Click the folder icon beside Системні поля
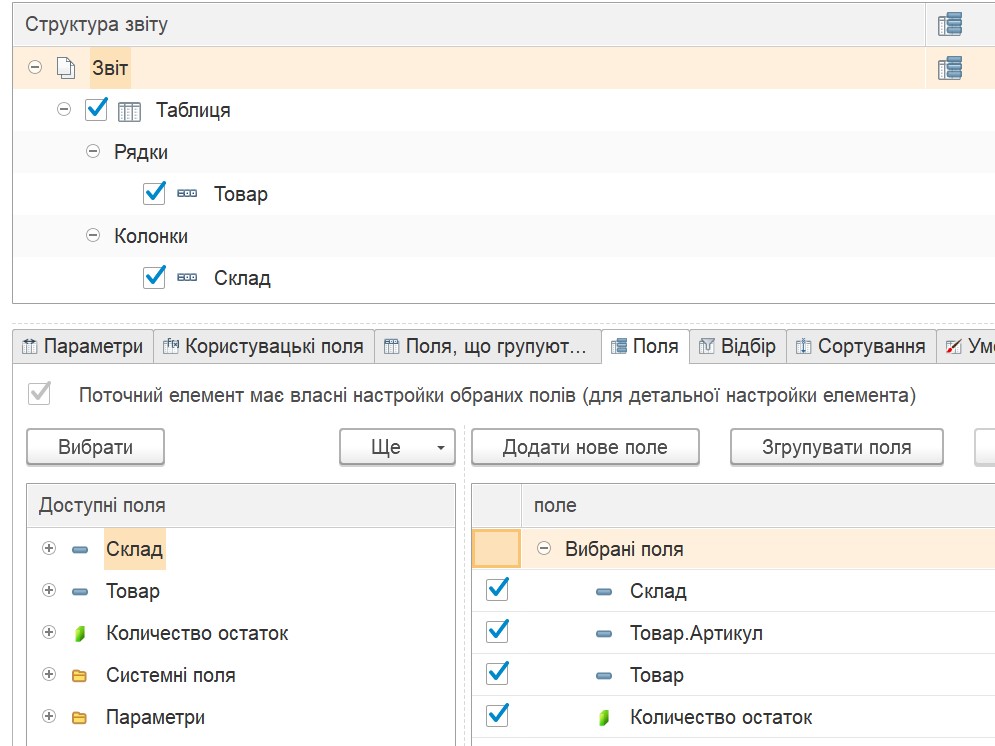 (79, 676)
